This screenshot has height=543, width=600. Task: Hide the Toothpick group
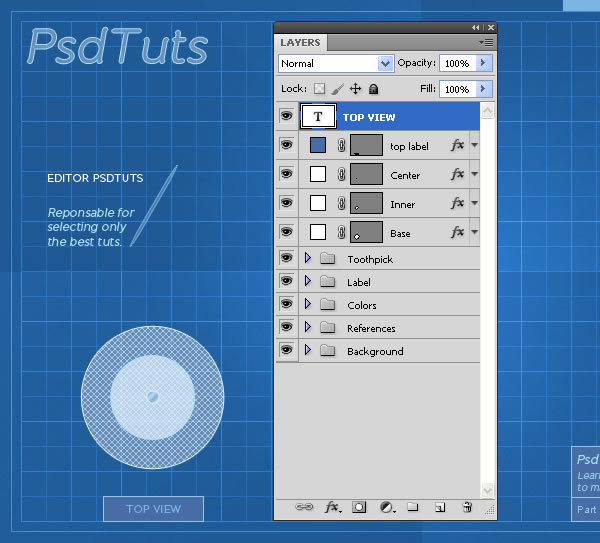[x=287, y=258]
